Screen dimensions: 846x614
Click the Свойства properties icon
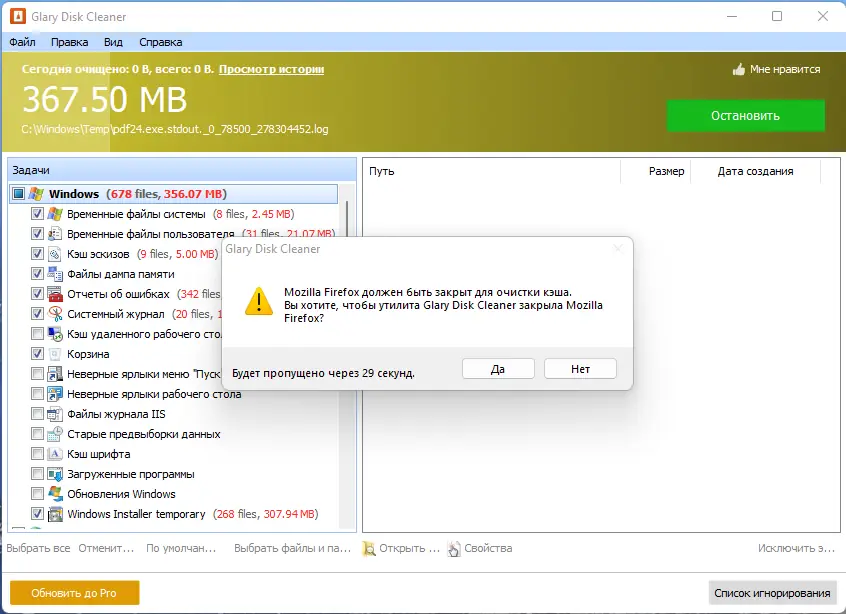[x=454, y=548]
